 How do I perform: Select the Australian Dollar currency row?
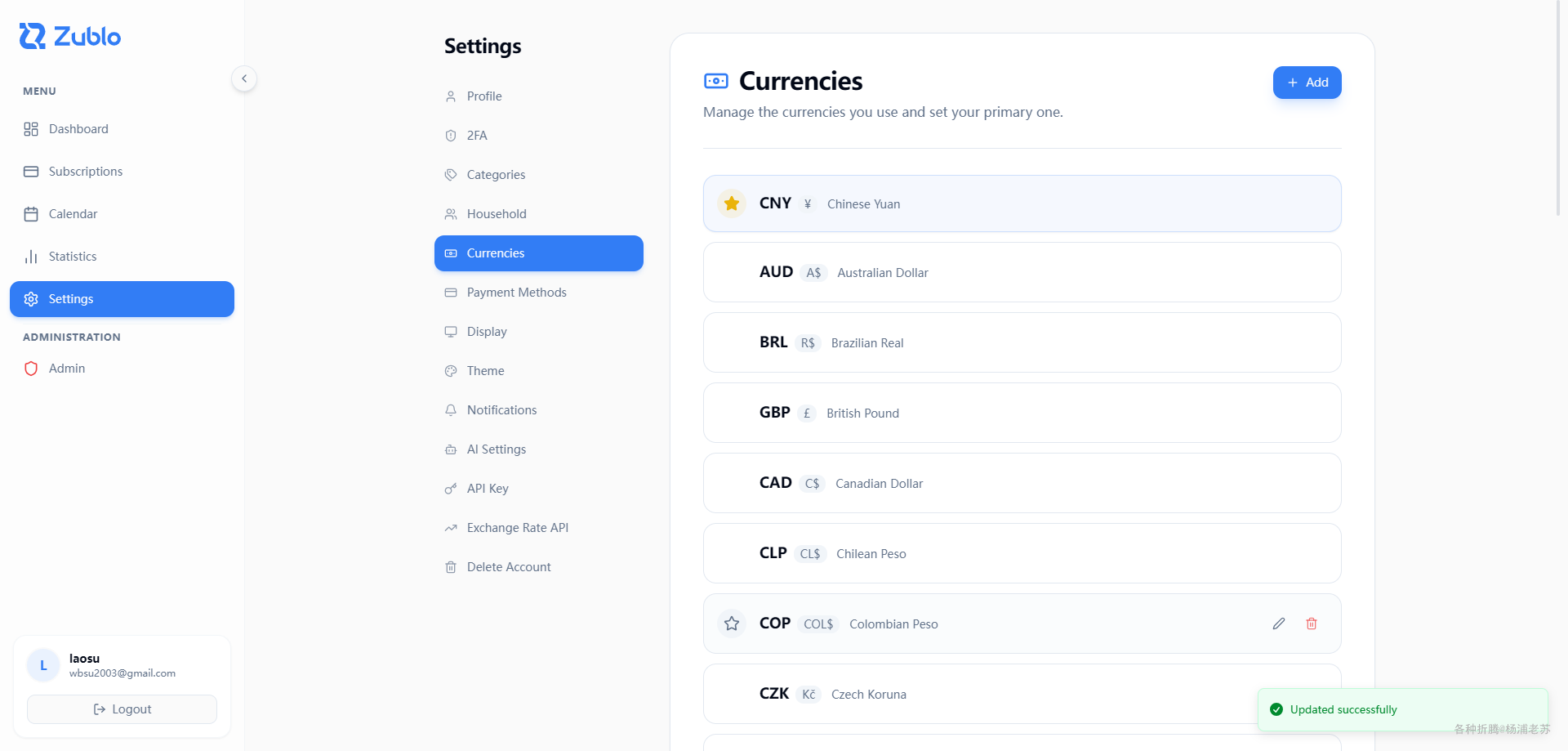point(1021,272)
